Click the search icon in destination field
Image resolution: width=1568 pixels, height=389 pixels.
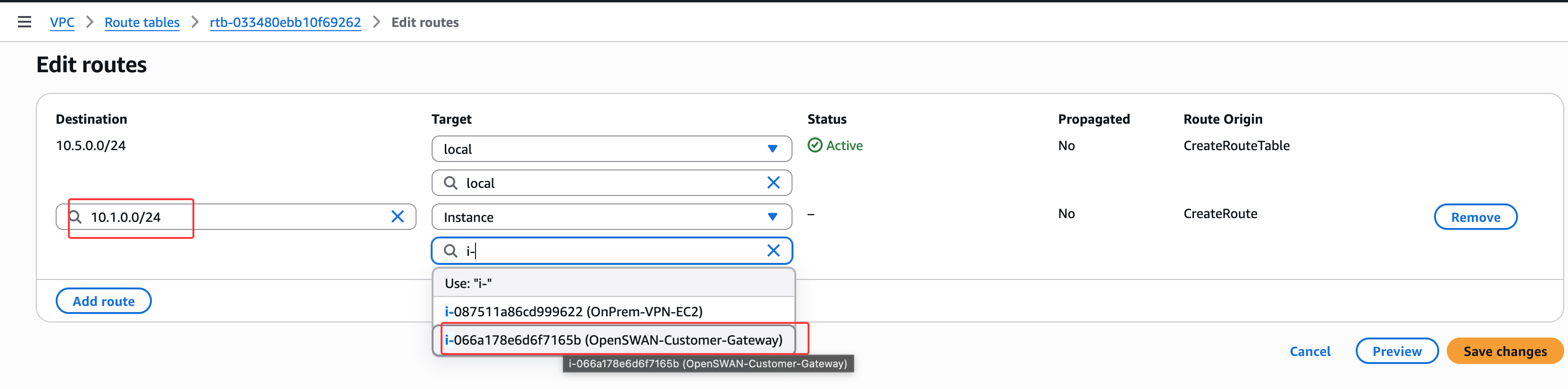click(75, 217)
